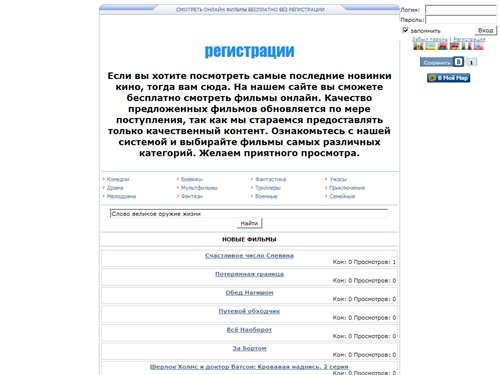
Task: Open the Драма category
Action: tap(115, 188)
